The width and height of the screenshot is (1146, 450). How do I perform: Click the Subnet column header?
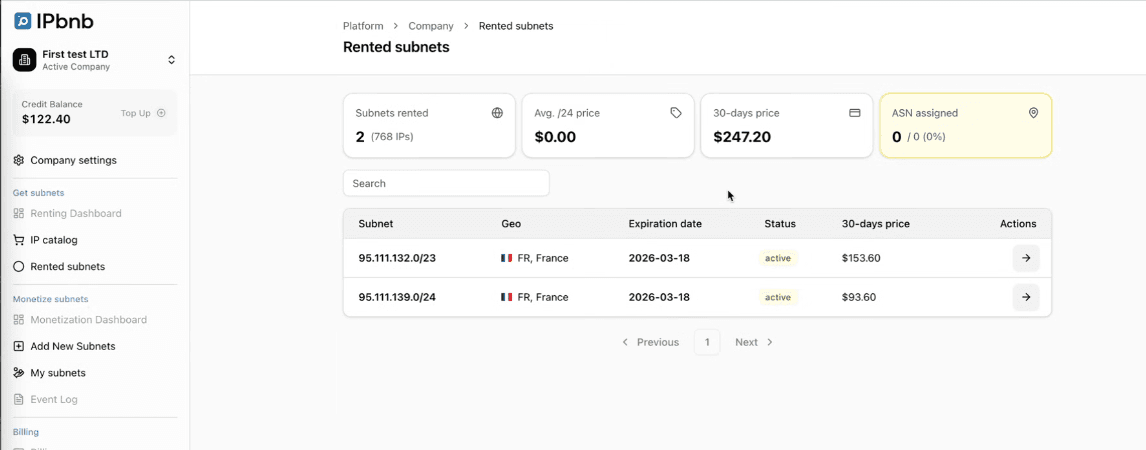[x=376, y=224]
